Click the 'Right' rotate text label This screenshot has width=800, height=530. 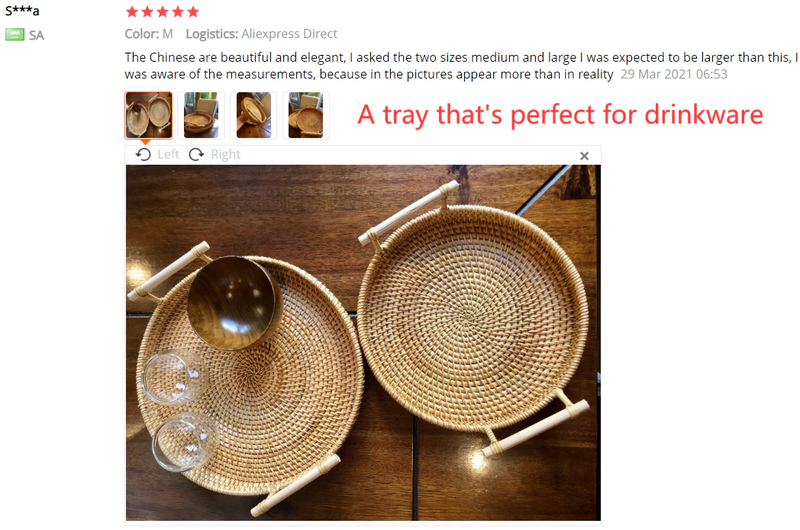point(225,154)
